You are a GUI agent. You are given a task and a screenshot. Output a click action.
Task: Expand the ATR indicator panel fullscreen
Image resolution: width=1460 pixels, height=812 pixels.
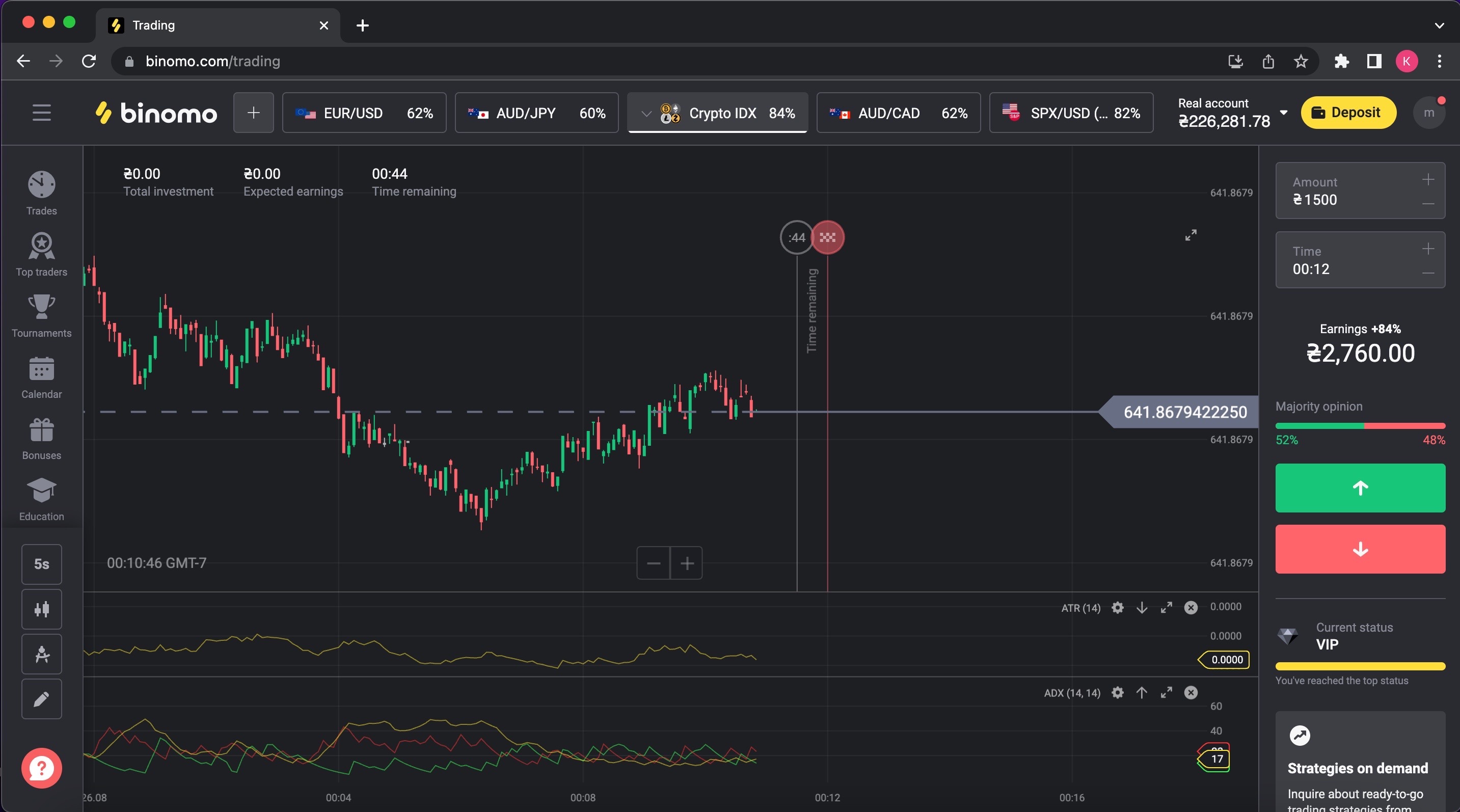click(1166, 607)
